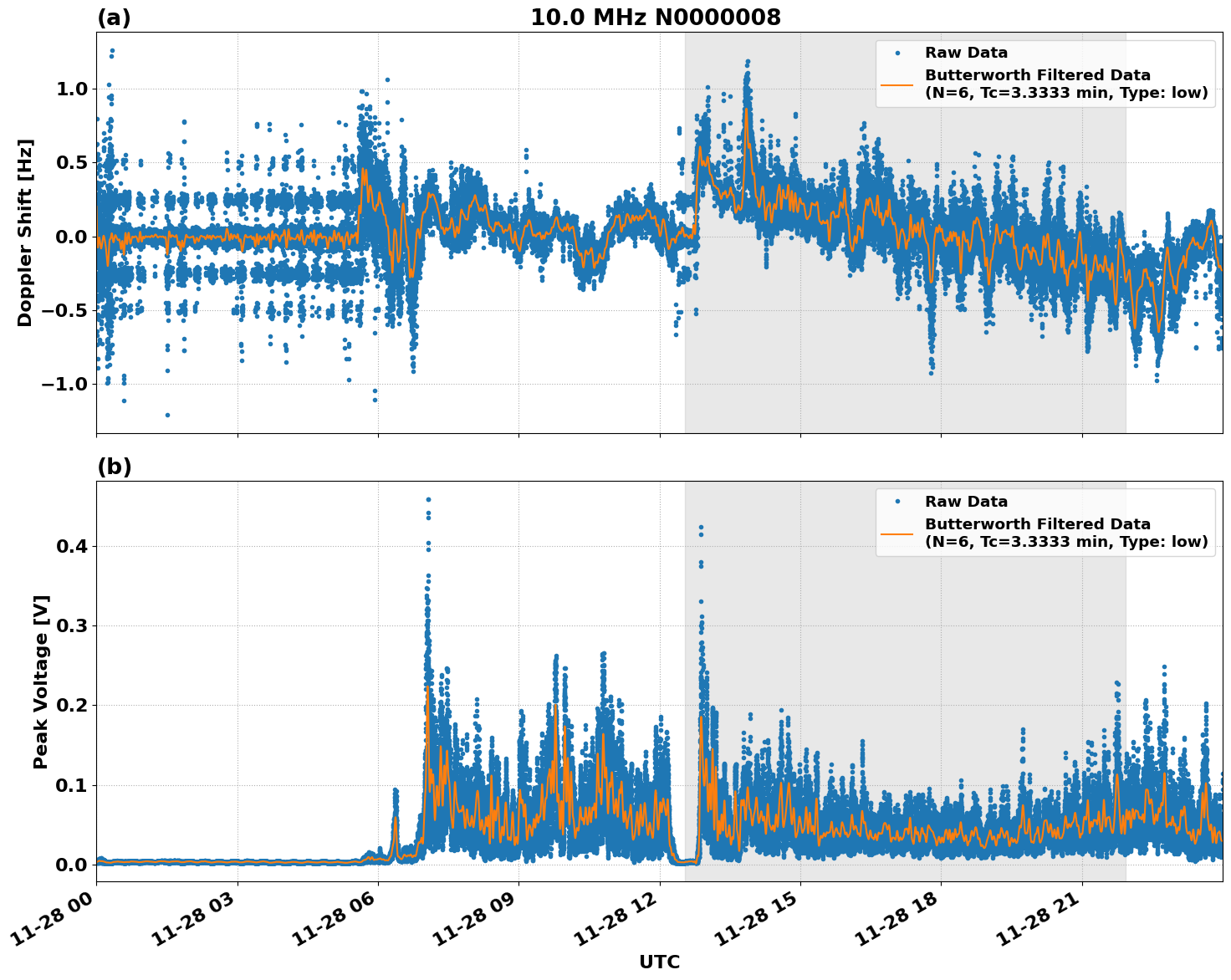Image resolution: width=1231 pixels, height=980 pixels.
Task: Click the "0.5" tick on Doppler Shift axis
Action: click(72, 162)
